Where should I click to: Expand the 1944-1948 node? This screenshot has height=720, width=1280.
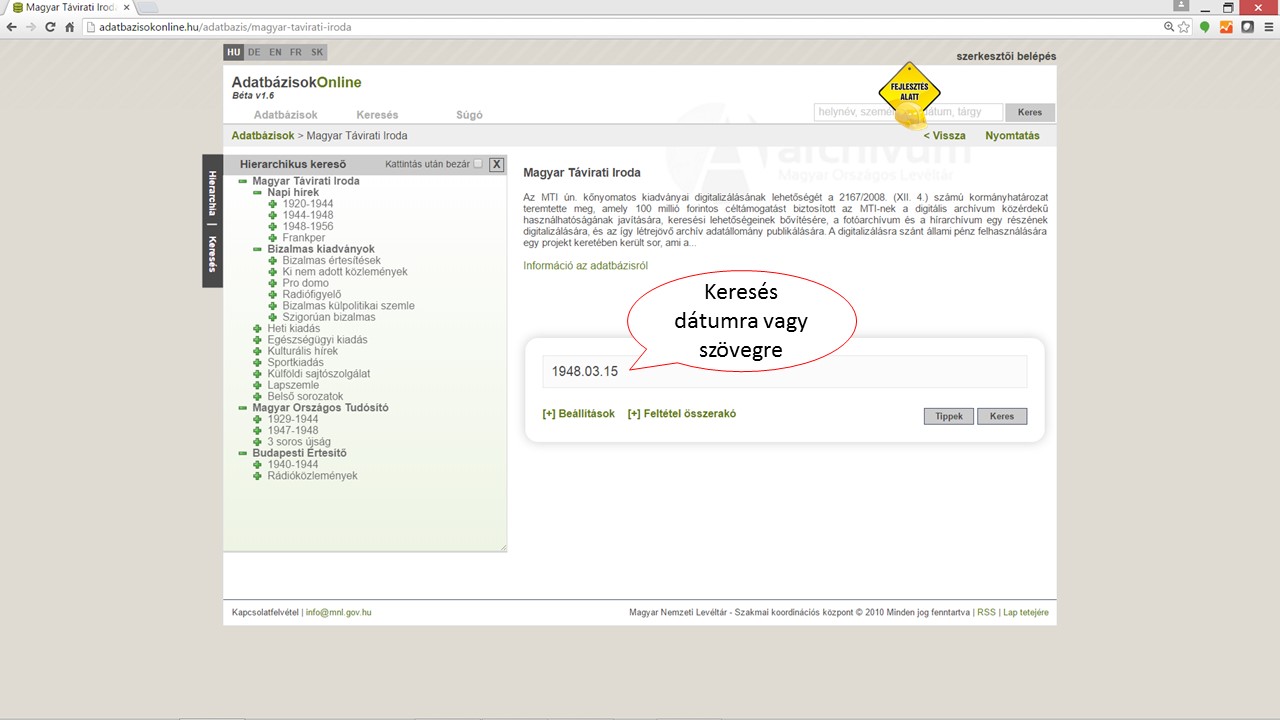click(x=272, y=215)
